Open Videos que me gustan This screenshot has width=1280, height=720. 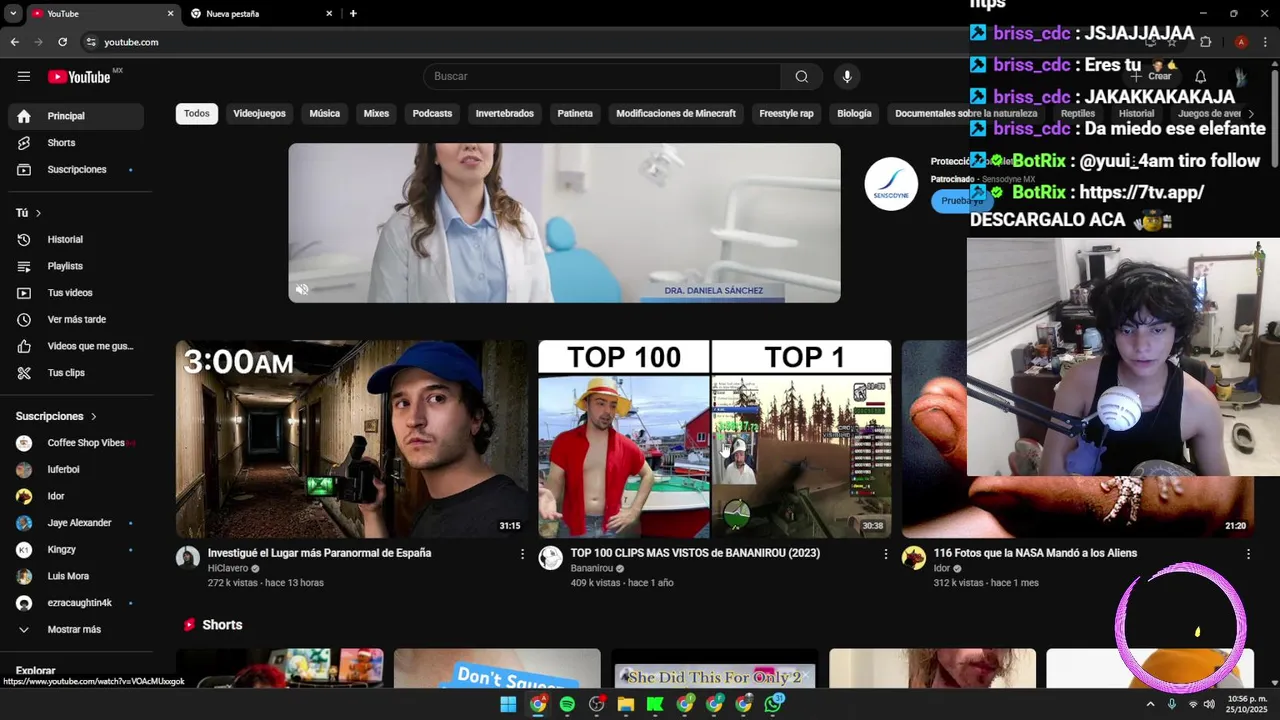[x=76, y=346]
